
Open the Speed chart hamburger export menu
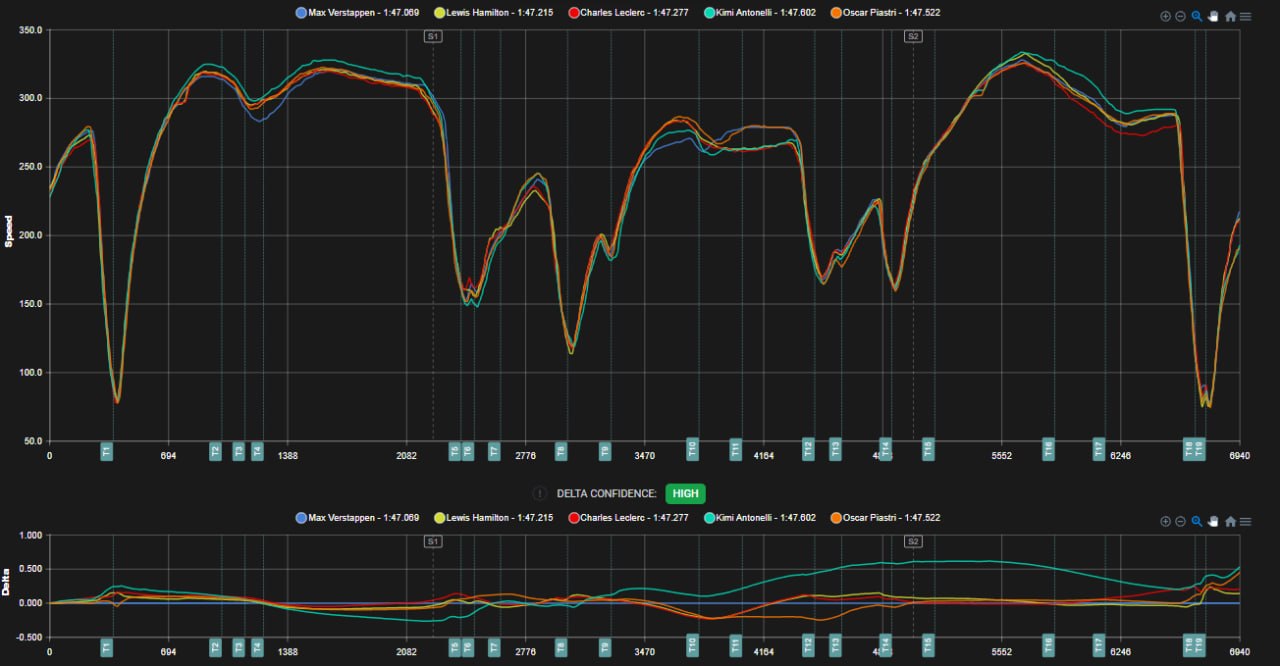(1245, 16)
